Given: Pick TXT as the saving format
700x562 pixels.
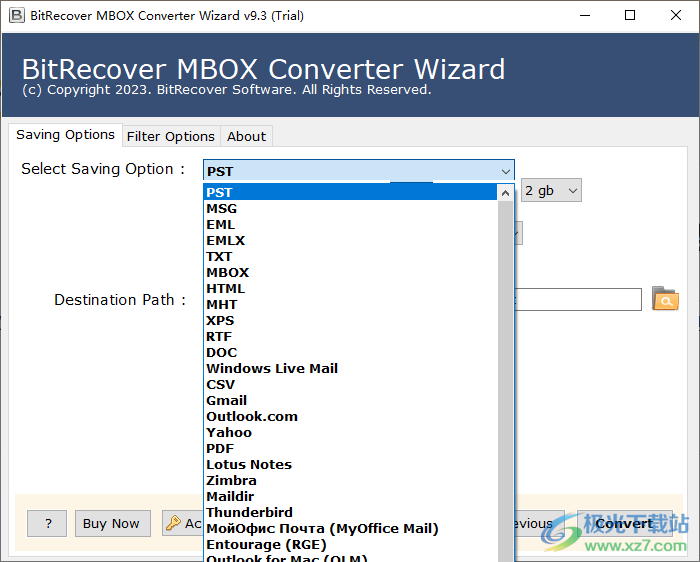Looking at the screenshot, I should [x=350, y=257].
